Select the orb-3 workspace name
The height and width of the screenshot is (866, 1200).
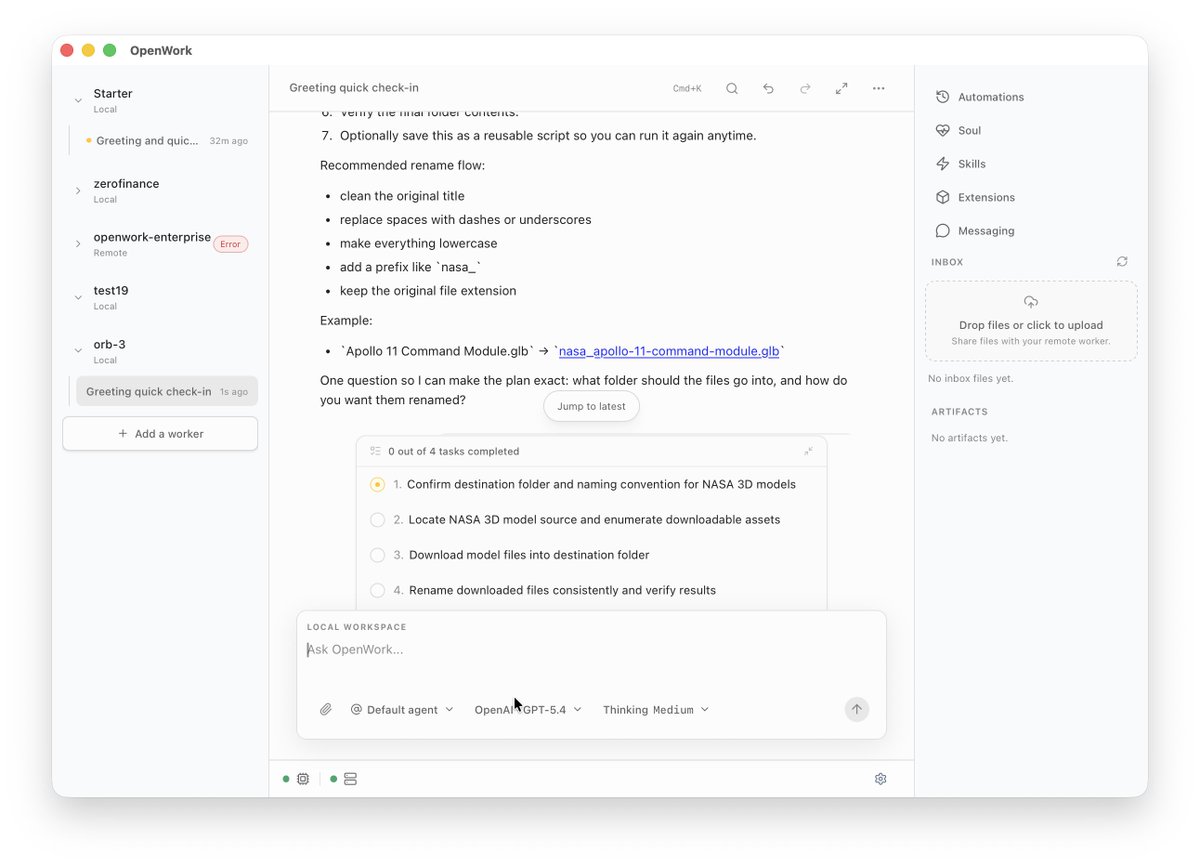(109, 345)
